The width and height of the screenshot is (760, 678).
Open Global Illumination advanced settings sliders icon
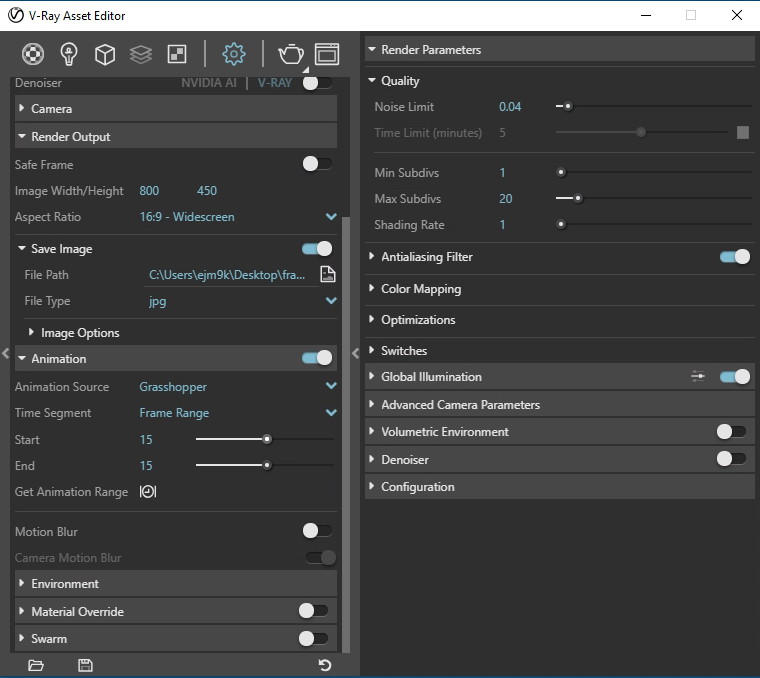698,376
